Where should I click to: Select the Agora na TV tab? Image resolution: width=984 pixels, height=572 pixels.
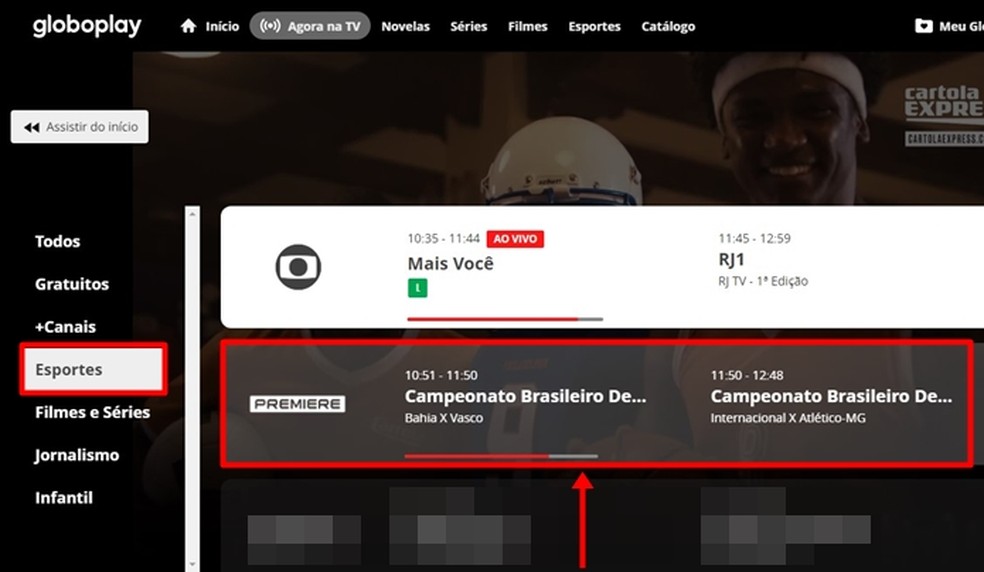tap(310, 26)
